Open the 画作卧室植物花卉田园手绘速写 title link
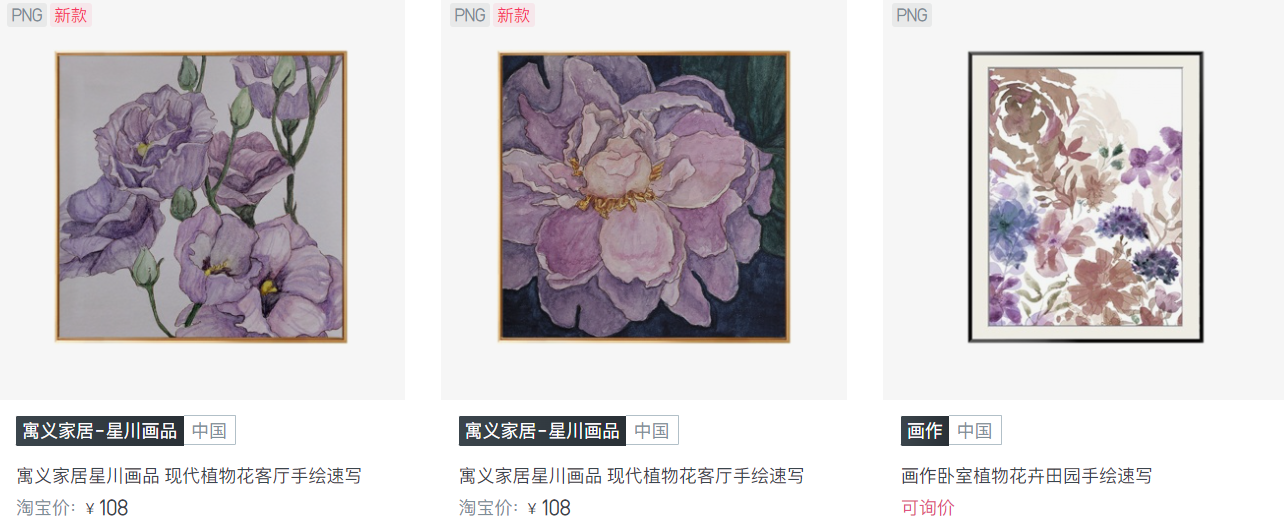Image resolution: width=1284 pixels, height=523 pixels. (1027, 476)
